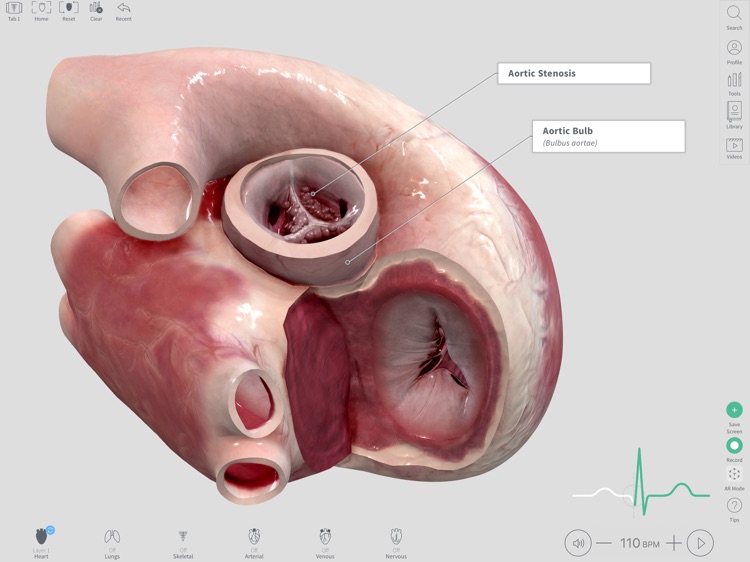
Task: Click the Save Screen button
Action: [x=734, y=410]
